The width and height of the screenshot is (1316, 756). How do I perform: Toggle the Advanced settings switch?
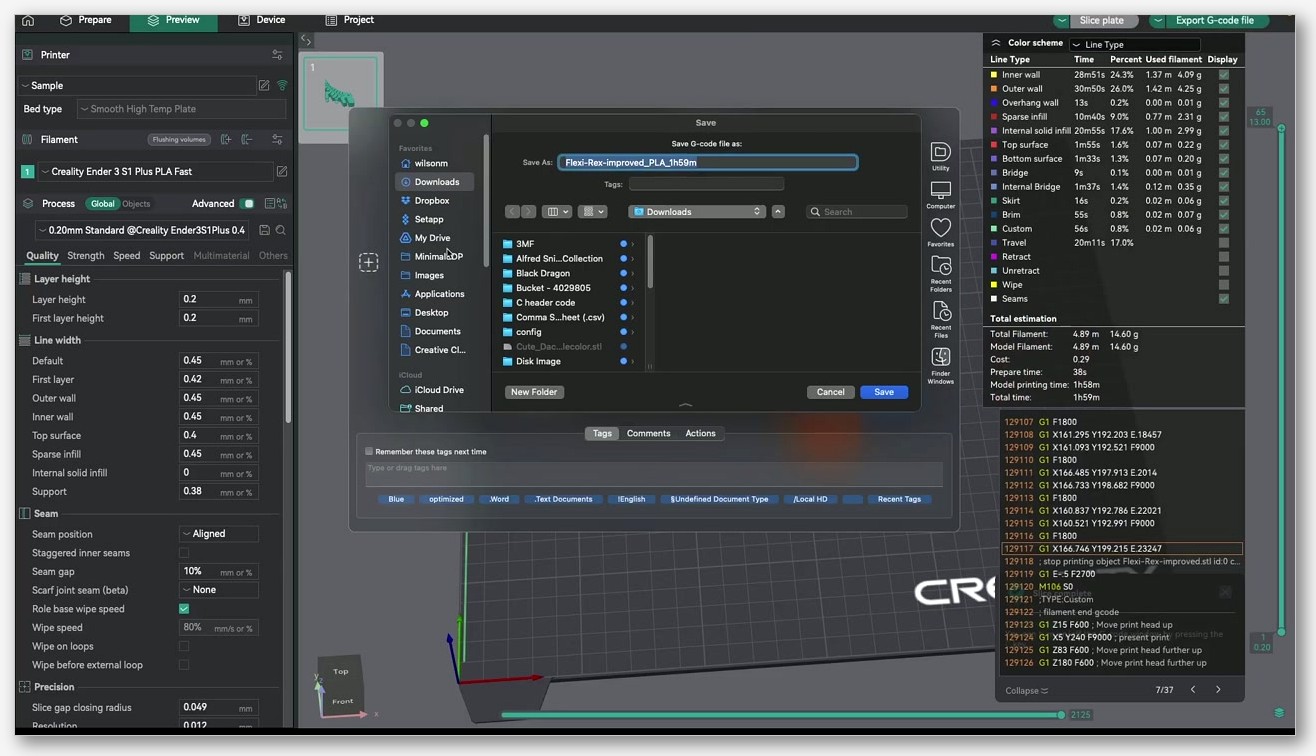[247, 204]
